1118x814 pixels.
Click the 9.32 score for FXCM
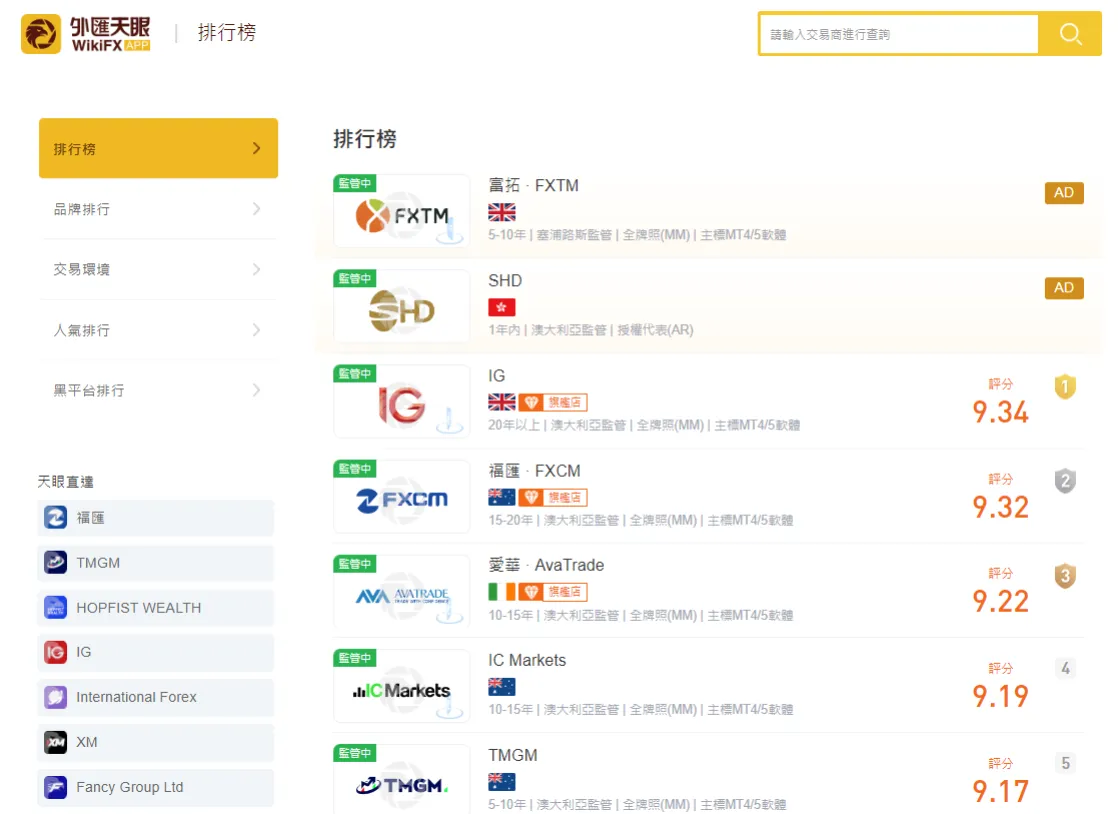[1000, 508]
